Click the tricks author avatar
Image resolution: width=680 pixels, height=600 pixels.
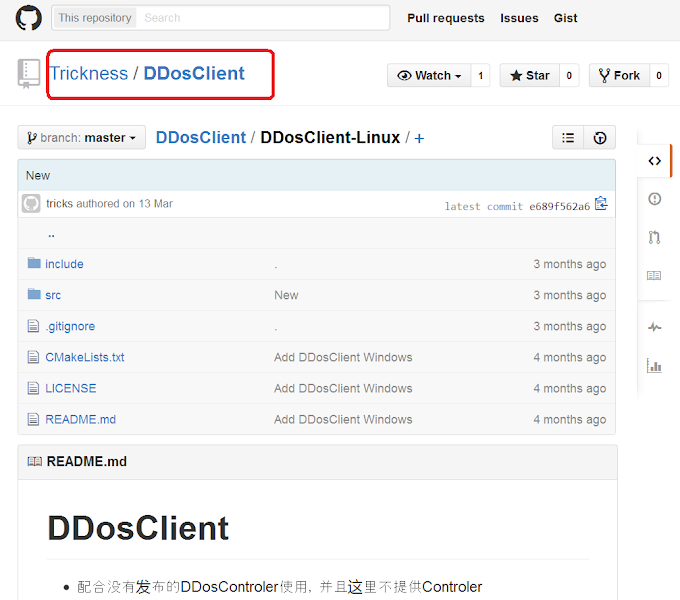click(x=31, y=203)
